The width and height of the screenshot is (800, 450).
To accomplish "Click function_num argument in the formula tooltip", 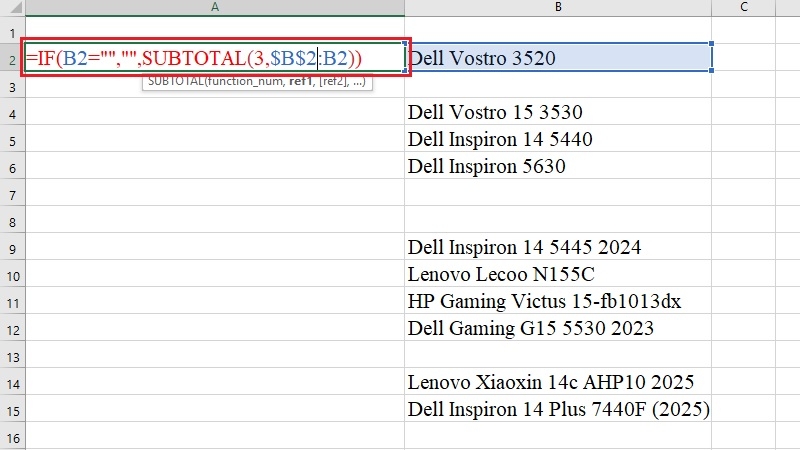I will point(245,82).
